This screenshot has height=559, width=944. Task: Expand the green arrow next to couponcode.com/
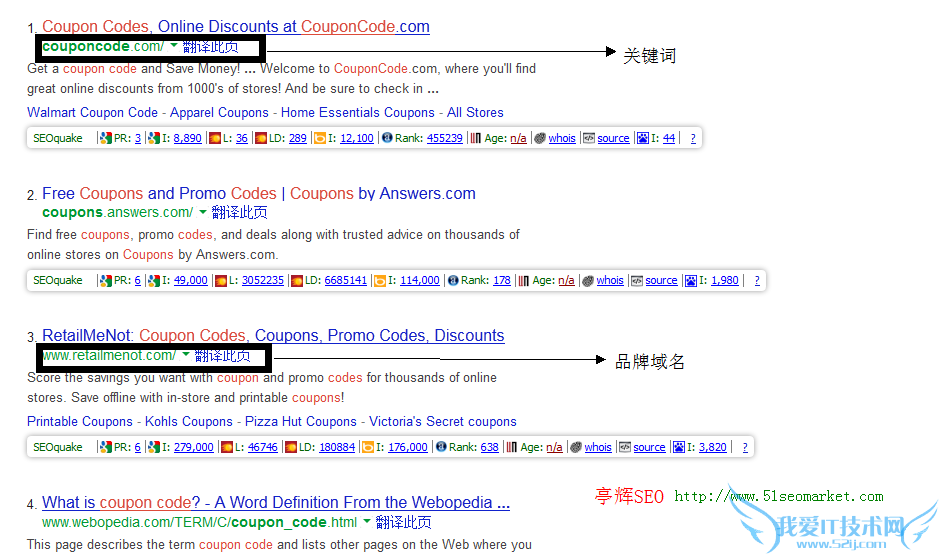(x=174, y=45)
